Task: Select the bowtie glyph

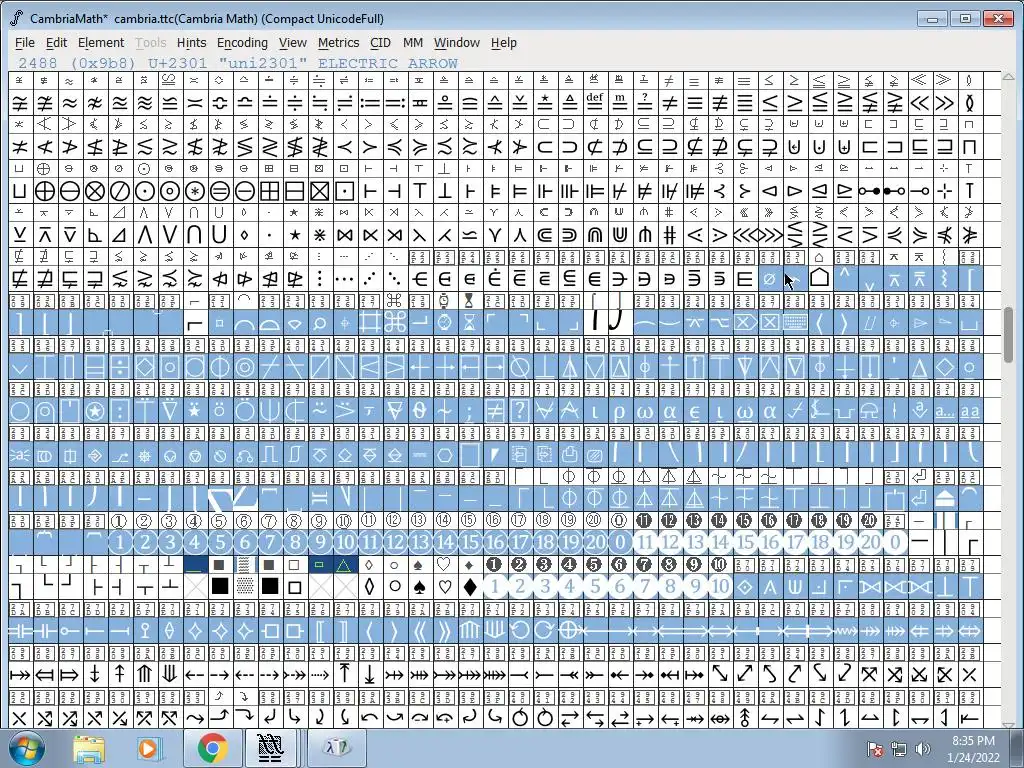Action: (345, 234)
